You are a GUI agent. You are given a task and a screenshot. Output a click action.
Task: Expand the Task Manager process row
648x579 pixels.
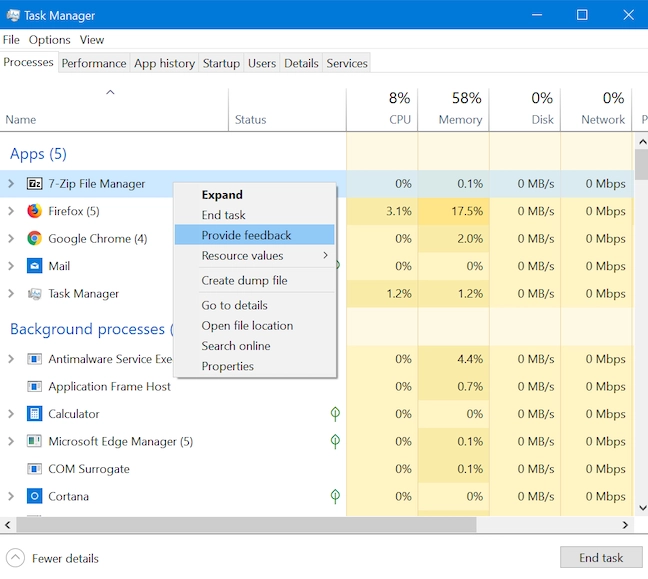[11, 293]
